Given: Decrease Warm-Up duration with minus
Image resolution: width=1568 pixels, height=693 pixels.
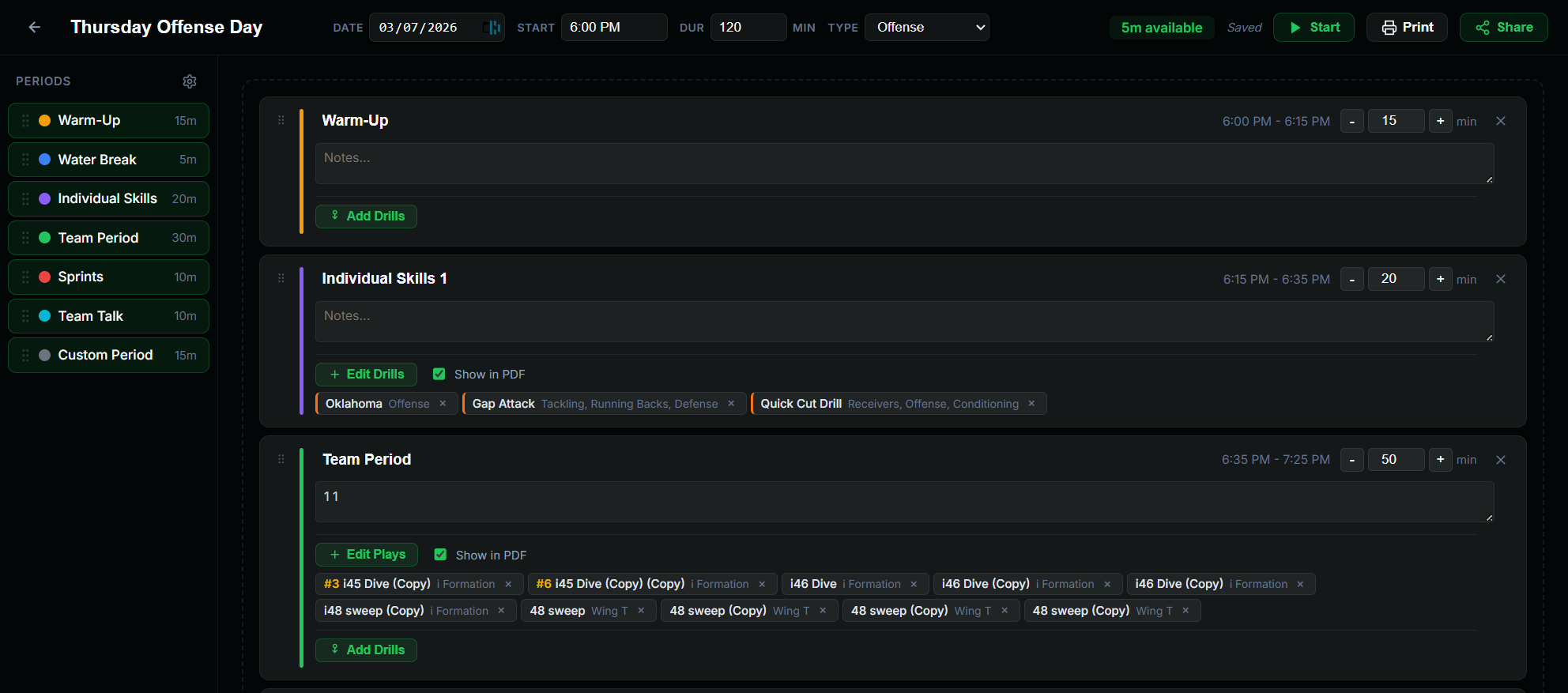Looking at the screenshot, I should 1352,121.
